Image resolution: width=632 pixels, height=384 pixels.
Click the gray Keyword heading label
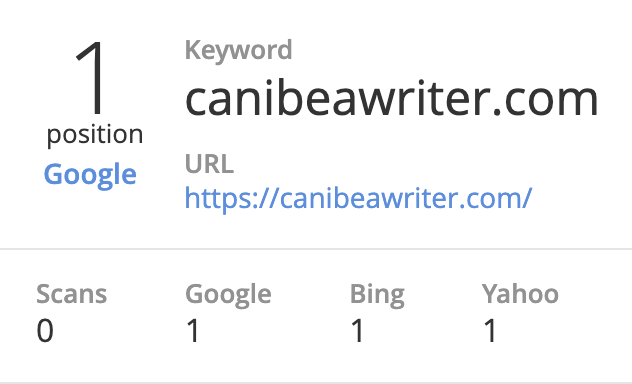click(238, 51)
